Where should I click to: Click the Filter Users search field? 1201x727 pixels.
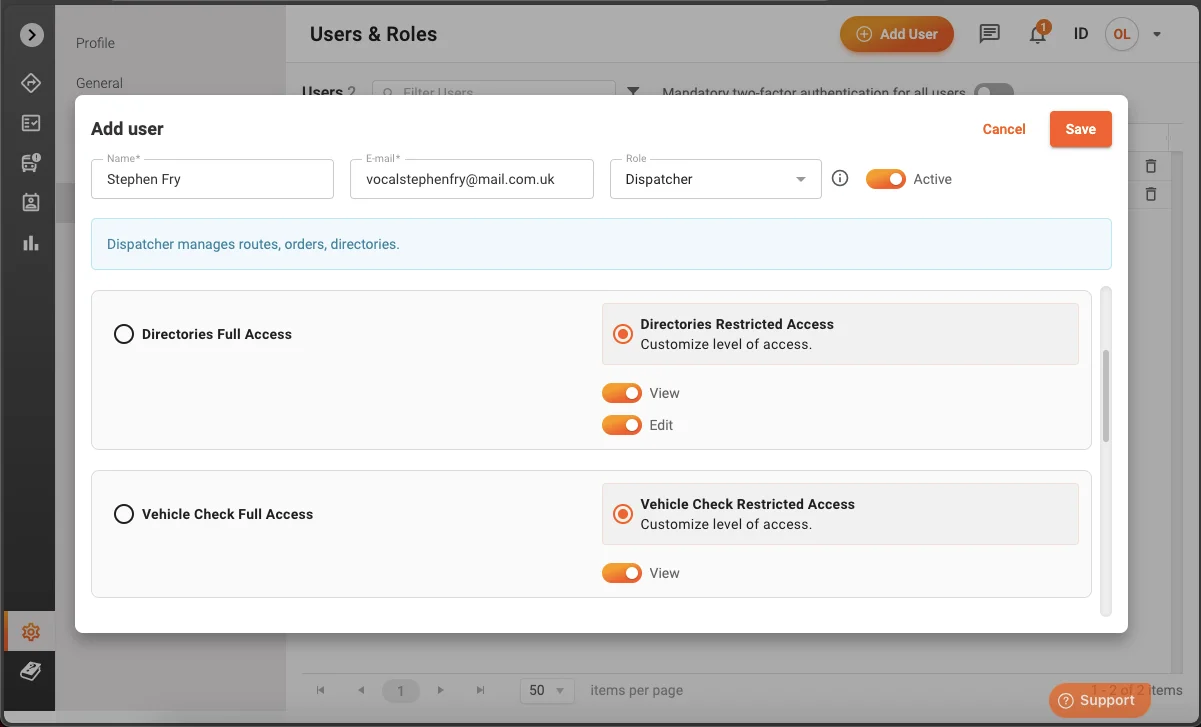[x=494, y=91]
